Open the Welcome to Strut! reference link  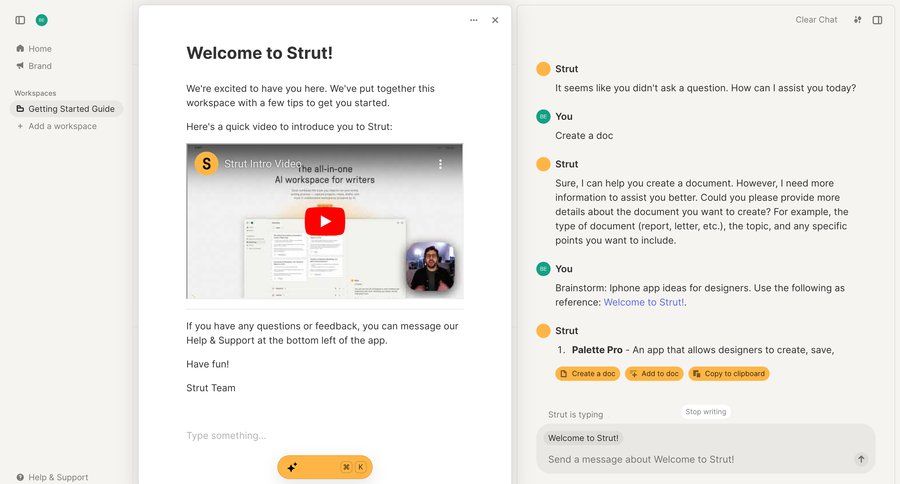[643, 302]
